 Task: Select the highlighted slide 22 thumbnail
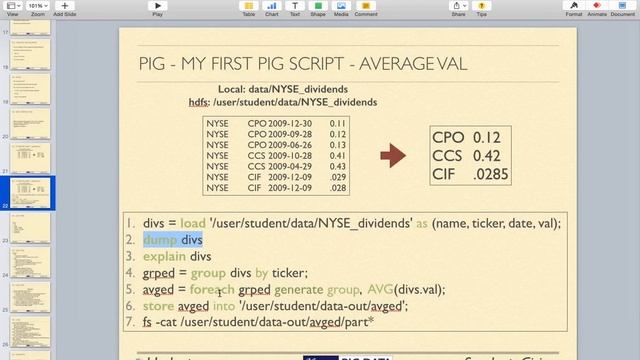30,193
